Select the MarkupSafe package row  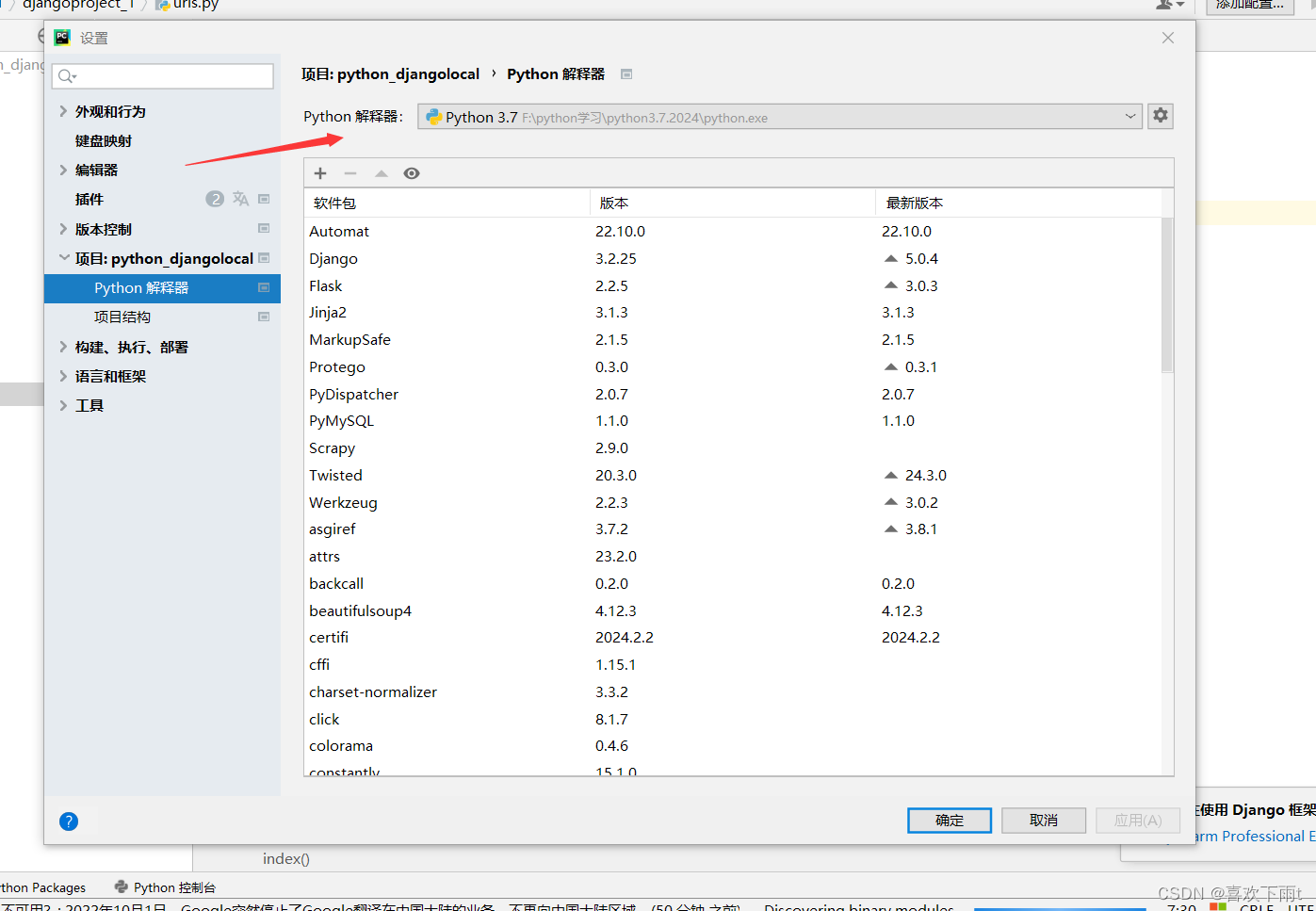[x=733, y=340]
